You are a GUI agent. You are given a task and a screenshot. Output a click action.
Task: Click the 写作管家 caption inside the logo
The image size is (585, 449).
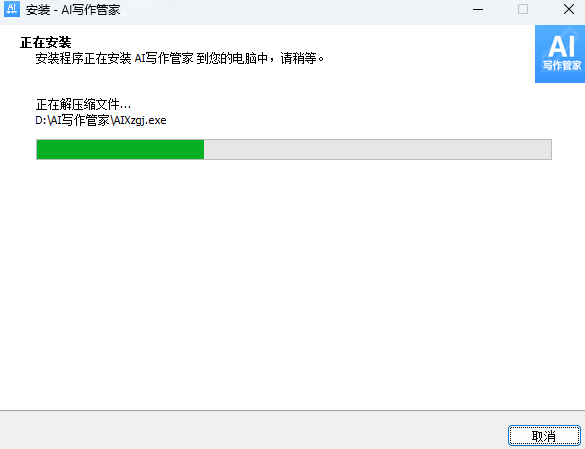(562, 66)
